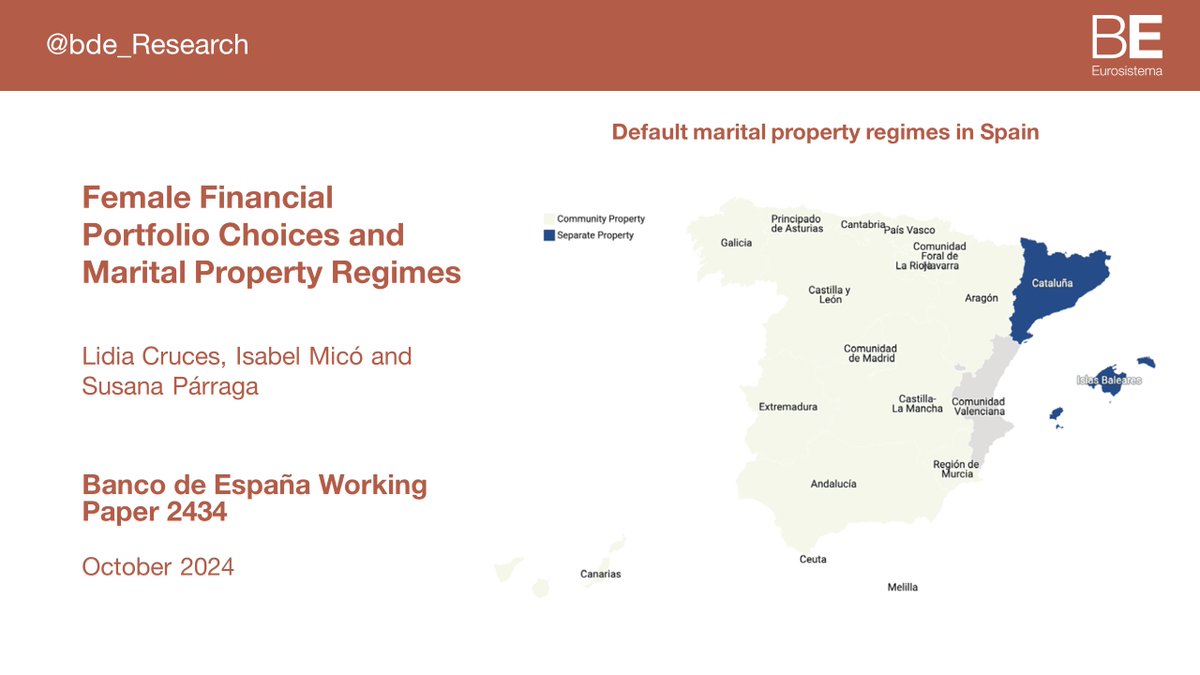1200x675 pixels.
Task: Click the Separate Property blue legend swatch
Action: tap(548, 236)
